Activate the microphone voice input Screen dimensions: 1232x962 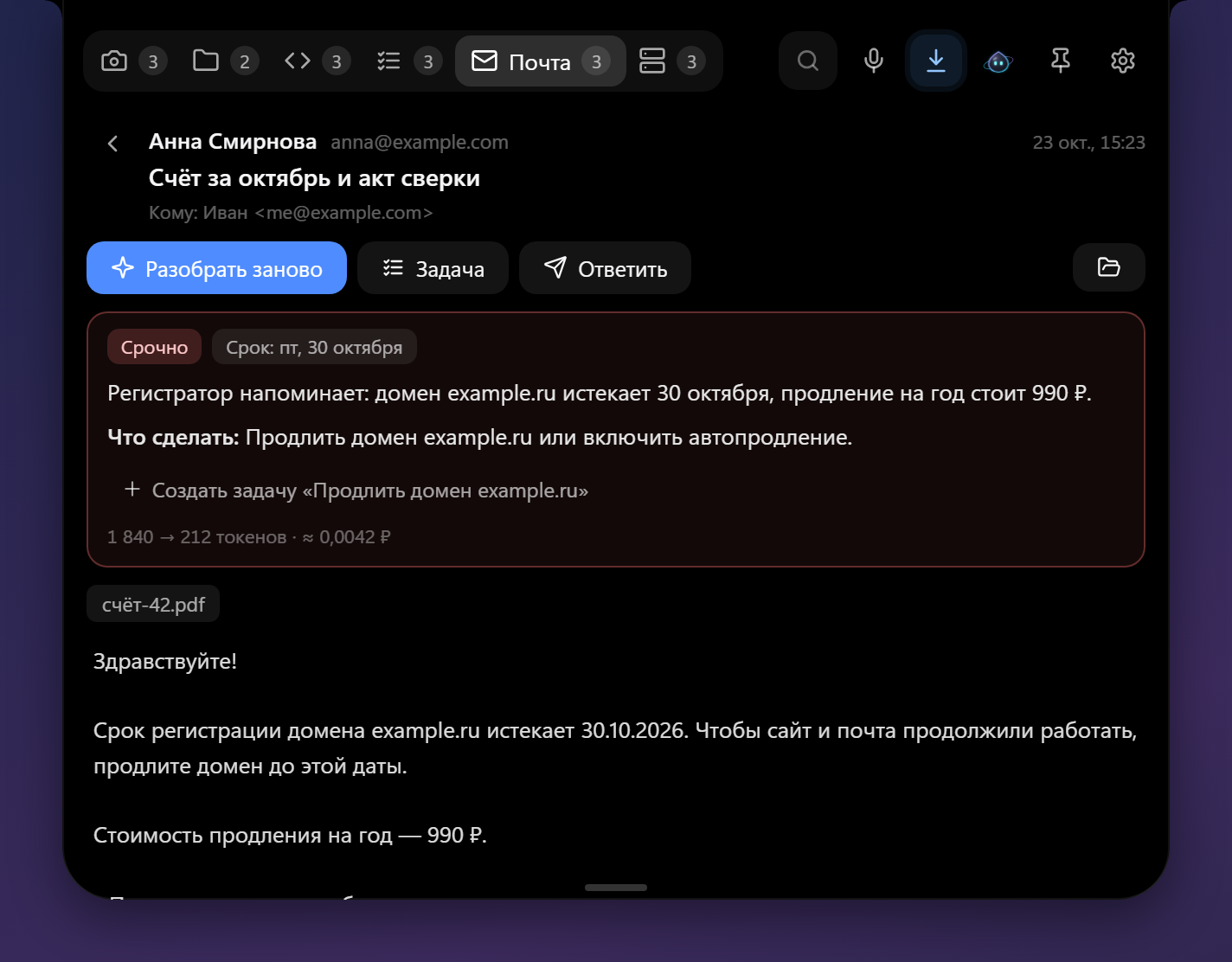[874, 61]
